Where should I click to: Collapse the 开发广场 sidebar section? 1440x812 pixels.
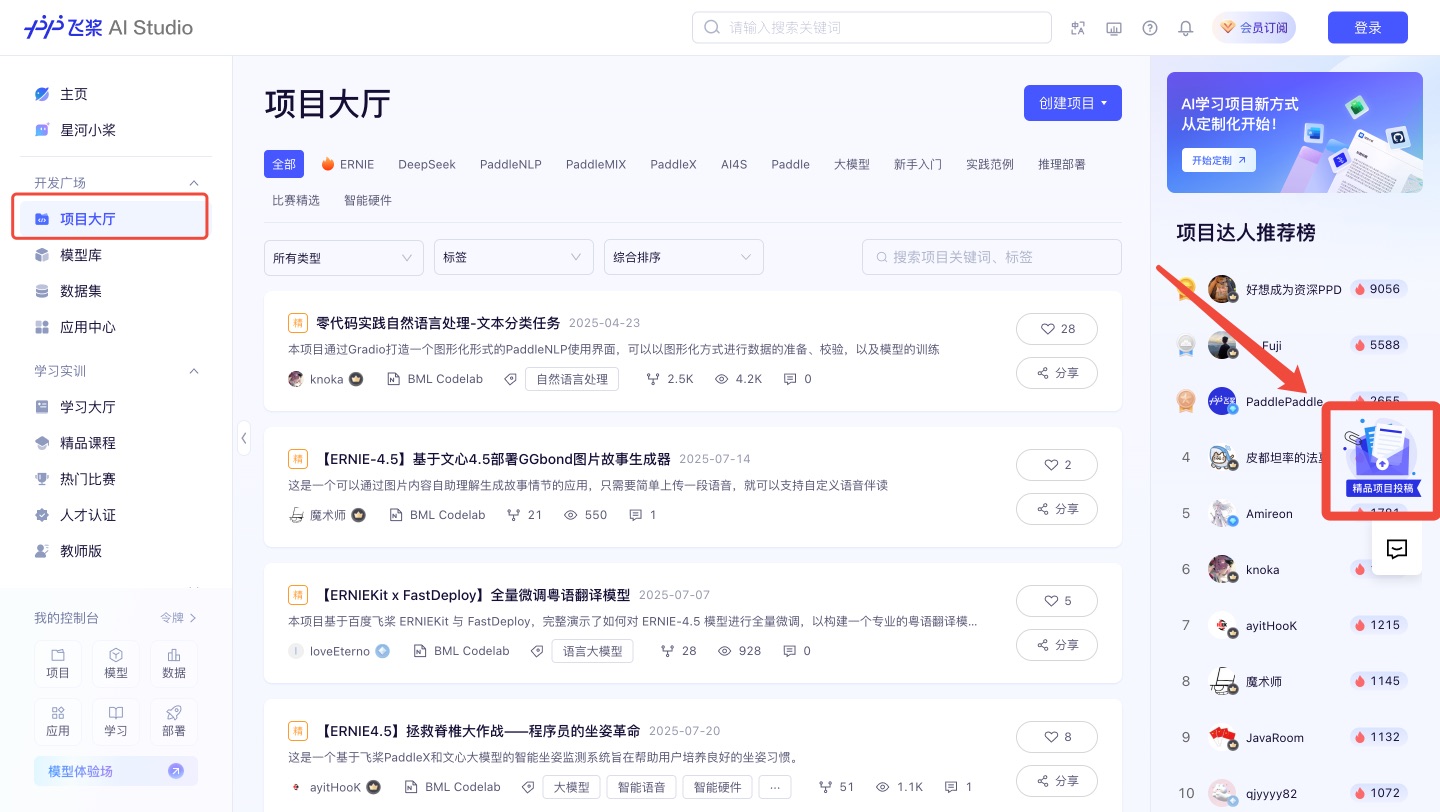pos(194,183)
